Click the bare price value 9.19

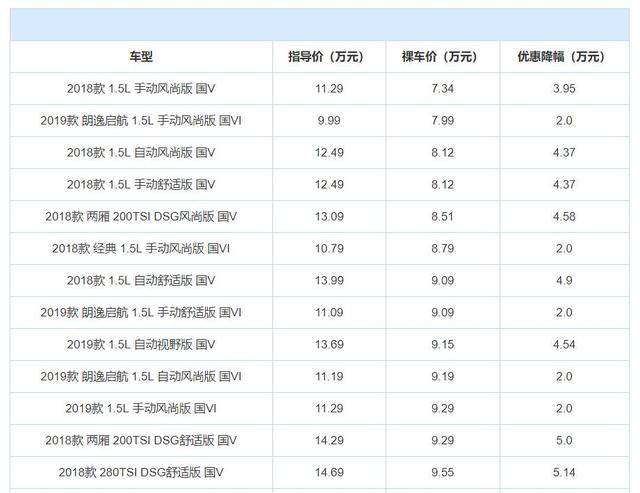point(443,377)
